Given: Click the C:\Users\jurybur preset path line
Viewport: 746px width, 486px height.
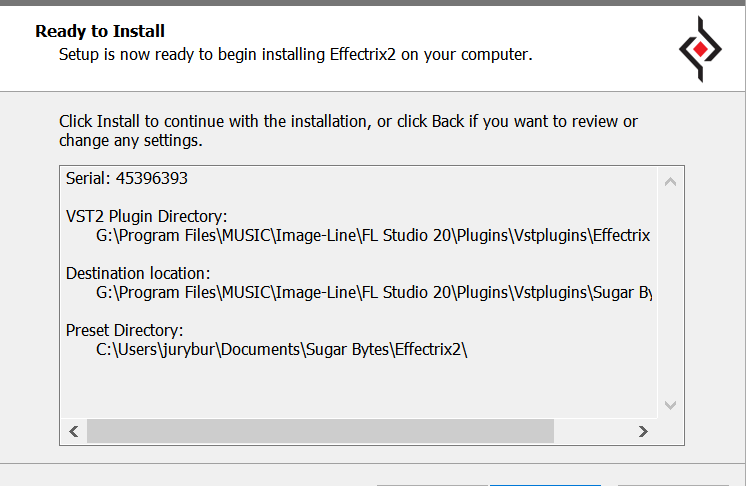Looking at the screenshot, I should [x=282, y=350].
